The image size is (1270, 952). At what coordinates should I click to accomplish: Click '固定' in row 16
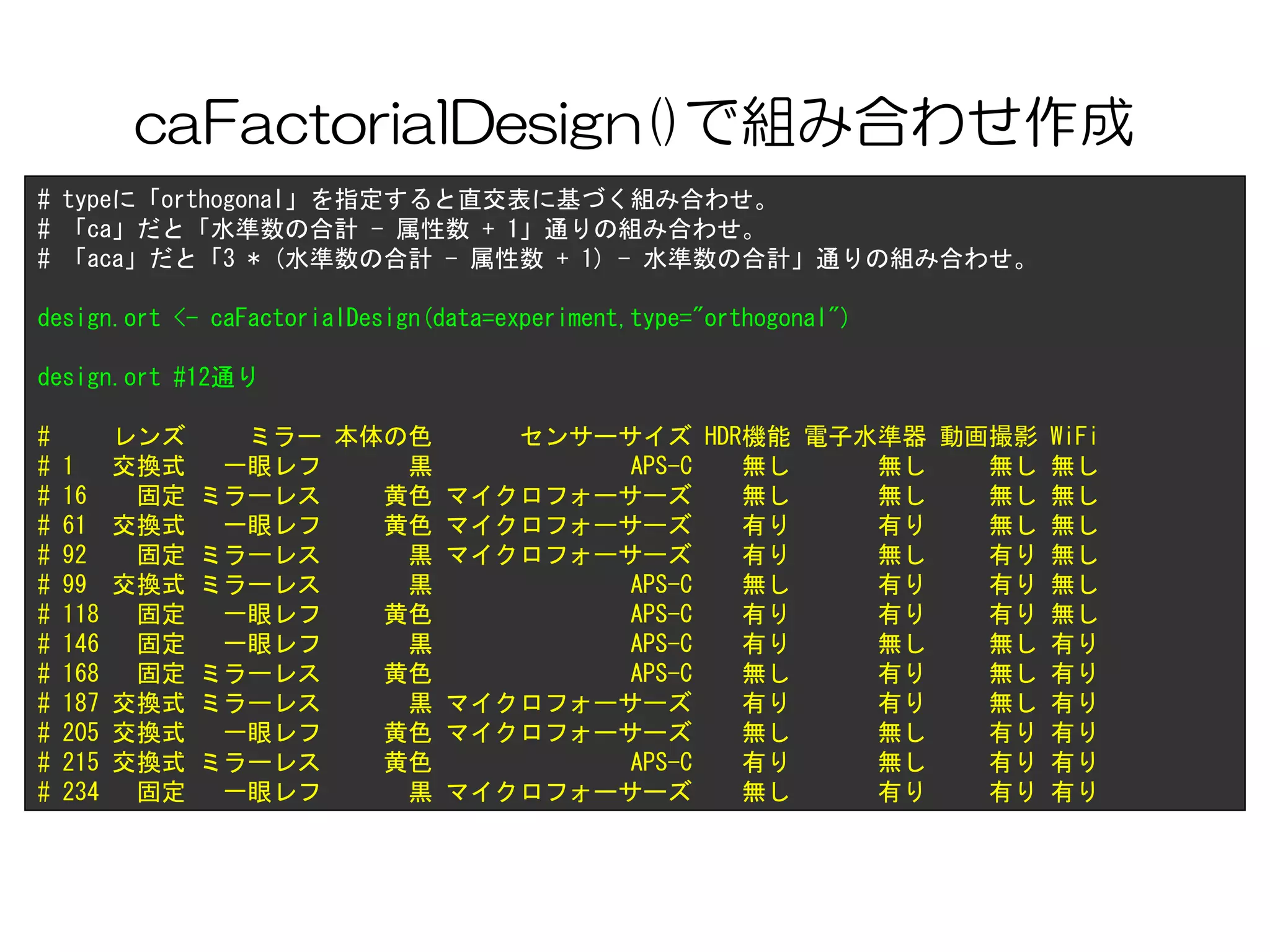pyautogui.click(x=161, y=496)
